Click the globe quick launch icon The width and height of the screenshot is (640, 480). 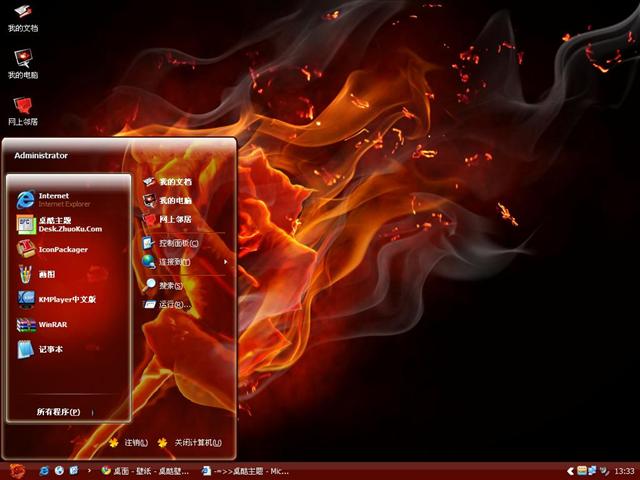point(59,471)
